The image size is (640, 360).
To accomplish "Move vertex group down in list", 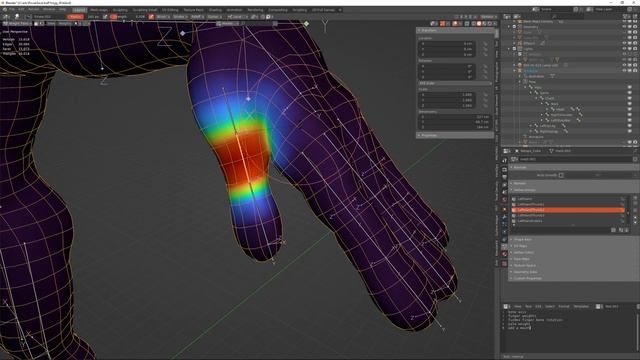I will pyautogui.click(x=635, y=222).
